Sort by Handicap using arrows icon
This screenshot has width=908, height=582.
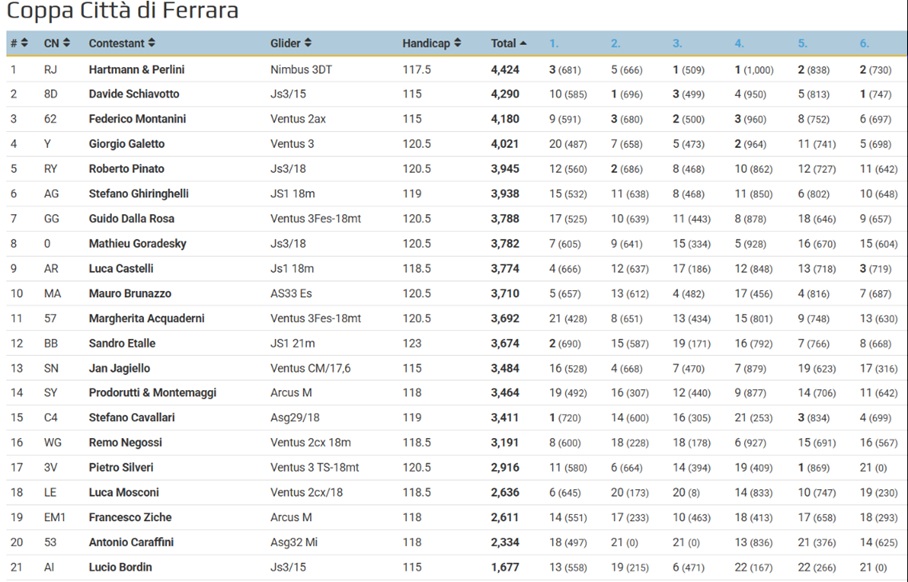[x=457, y=43]
